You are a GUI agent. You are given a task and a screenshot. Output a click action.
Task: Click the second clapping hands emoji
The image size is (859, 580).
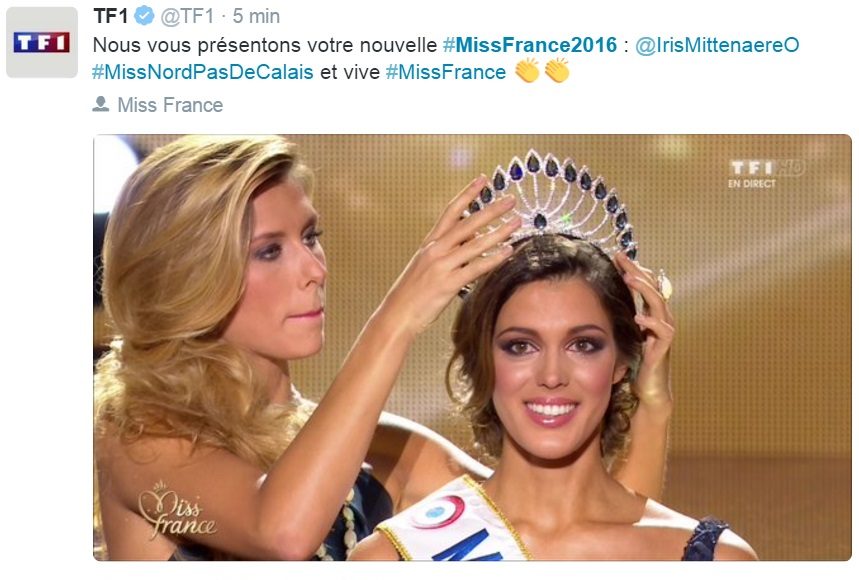(557, 71)
